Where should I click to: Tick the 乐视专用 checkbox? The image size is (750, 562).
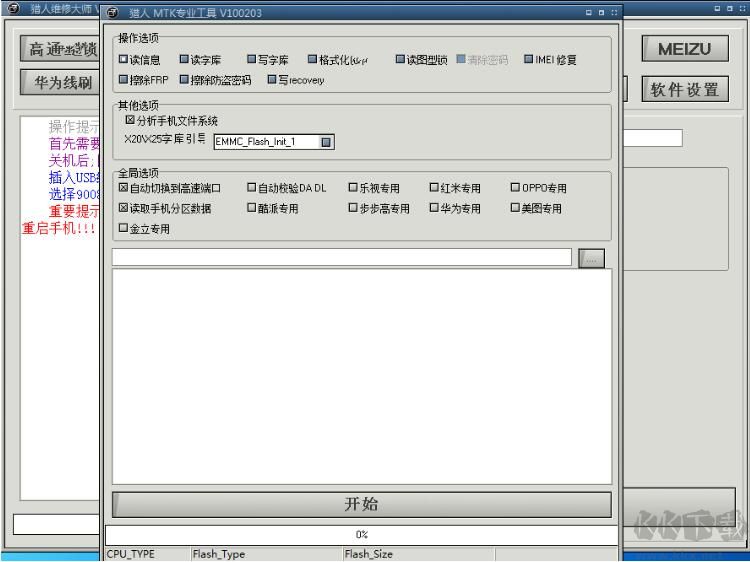click(x=353, y=187)
